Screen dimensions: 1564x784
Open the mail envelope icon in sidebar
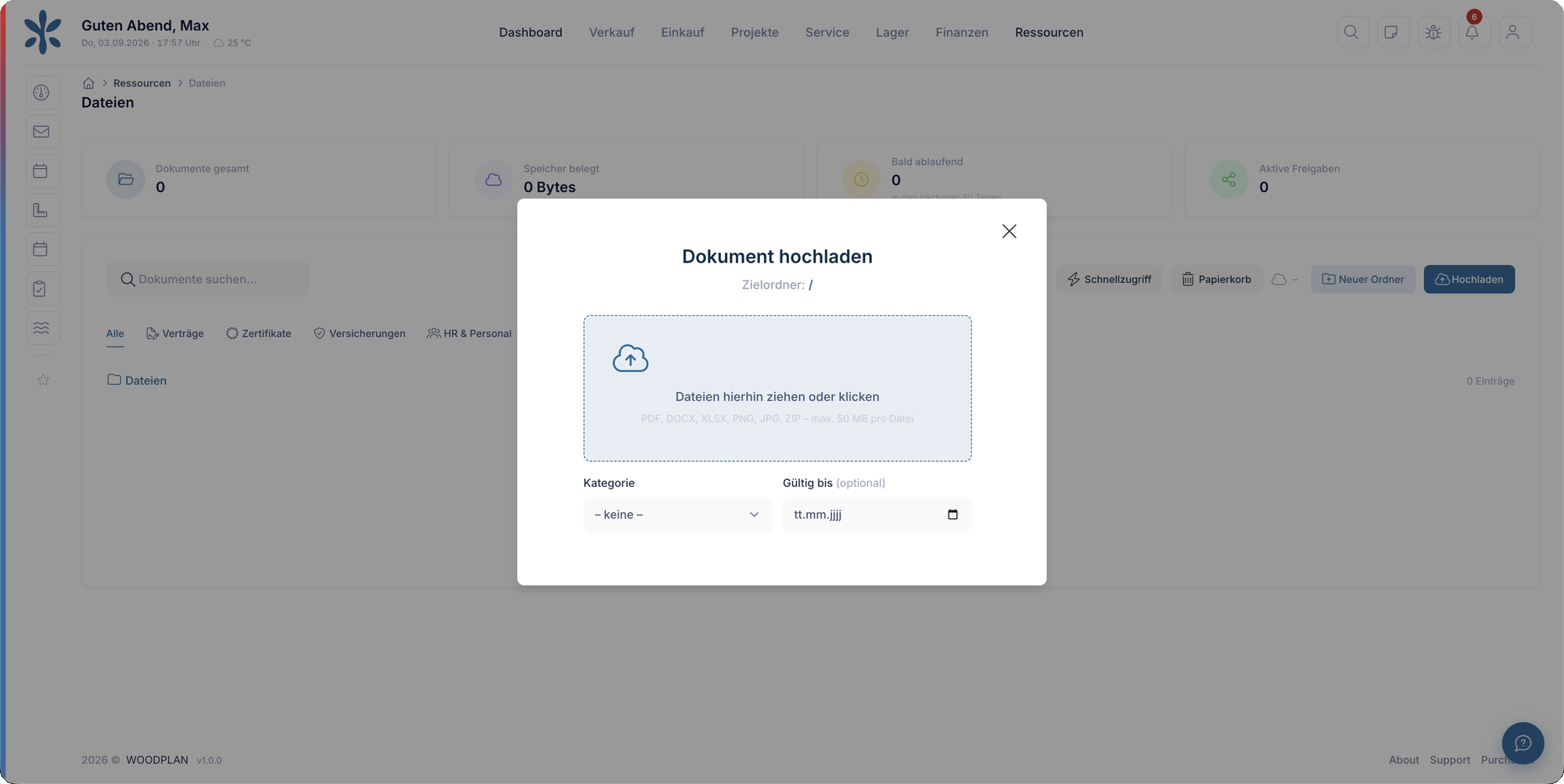click(x=42, y=132)
